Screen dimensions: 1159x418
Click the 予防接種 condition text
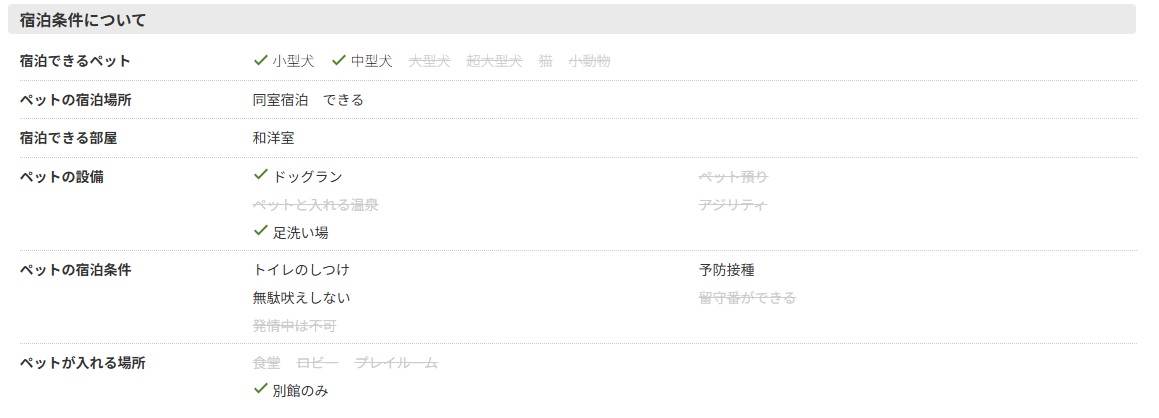[727, 270]
